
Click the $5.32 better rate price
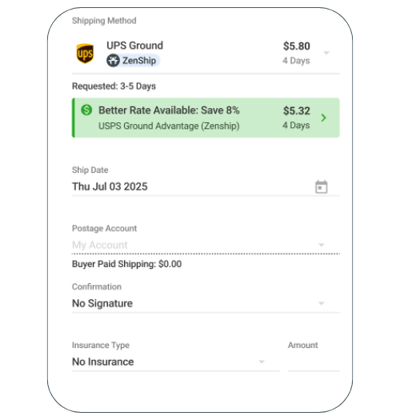[x=297, y=111]
